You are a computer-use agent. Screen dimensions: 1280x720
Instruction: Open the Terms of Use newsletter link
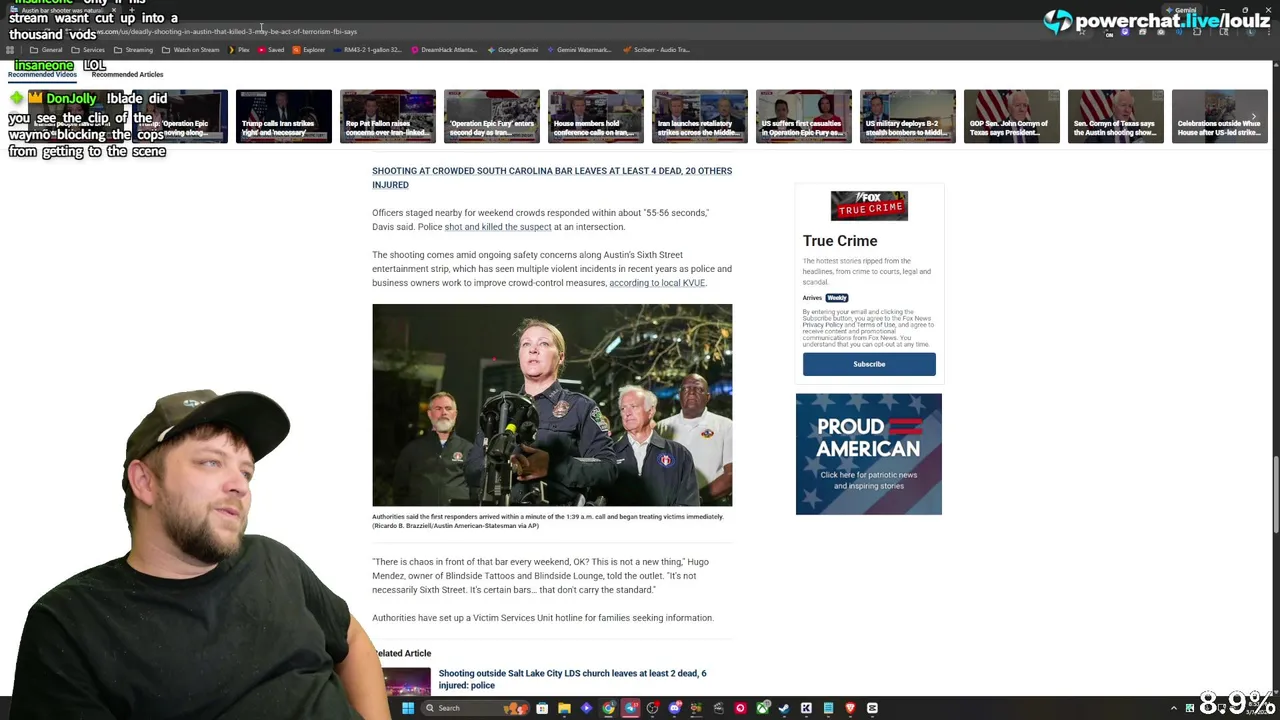(x=876, y=325)
